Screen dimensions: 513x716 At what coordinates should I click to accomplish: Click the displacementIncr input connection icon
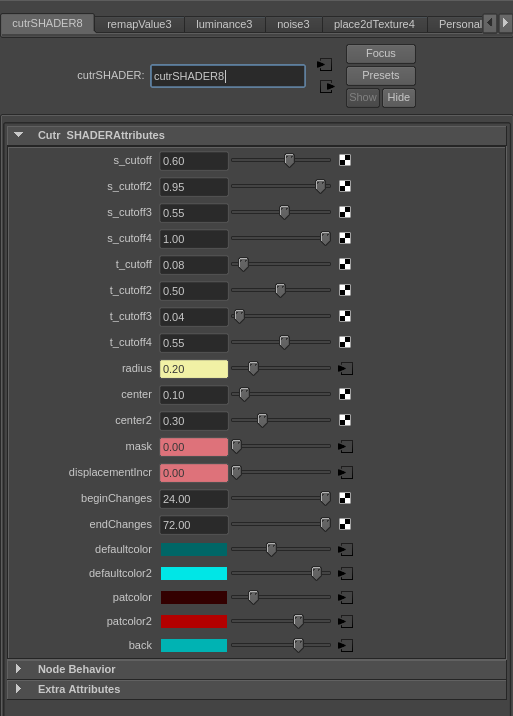coord(345,473)
